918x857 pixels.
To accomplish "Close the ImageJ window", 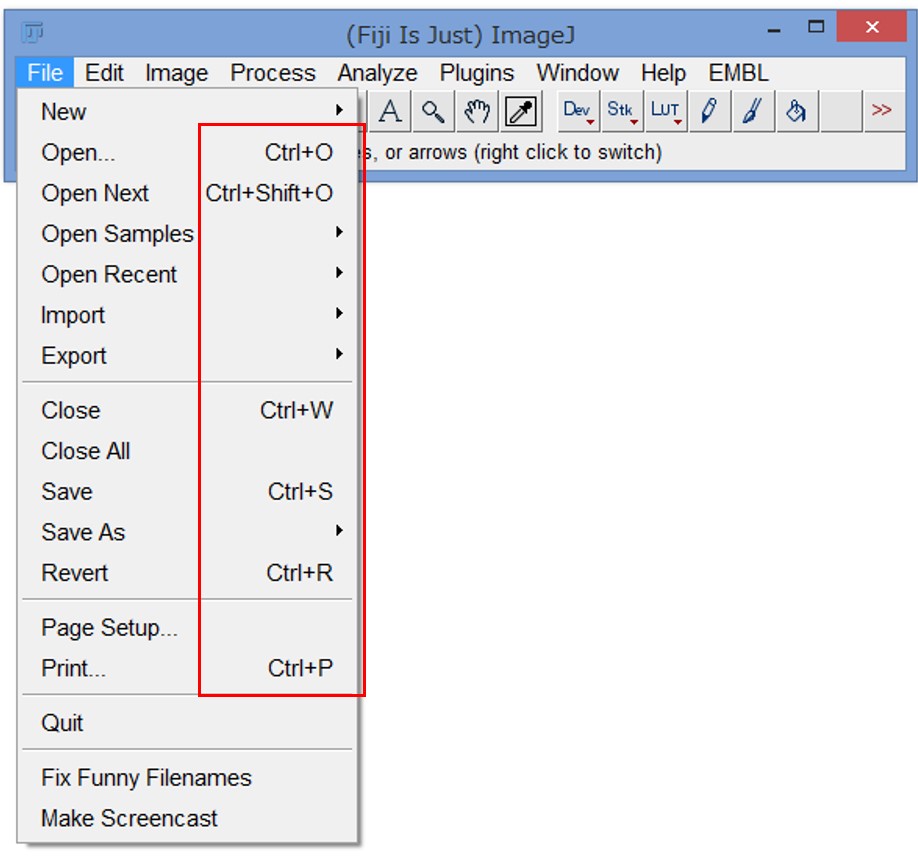I will (872, 27).
